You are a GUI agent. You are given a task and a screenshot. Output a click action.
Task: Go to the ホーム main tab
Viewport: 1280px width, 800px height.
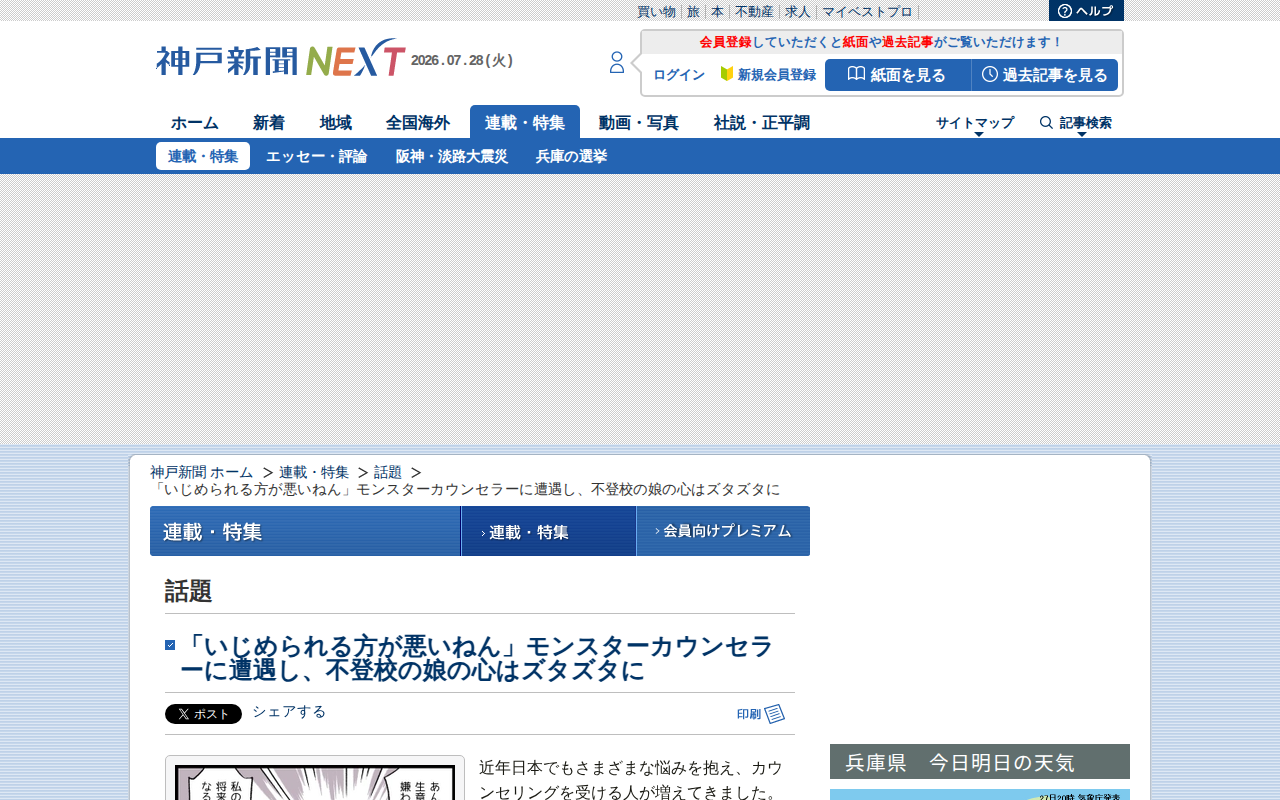click(195, 122)
